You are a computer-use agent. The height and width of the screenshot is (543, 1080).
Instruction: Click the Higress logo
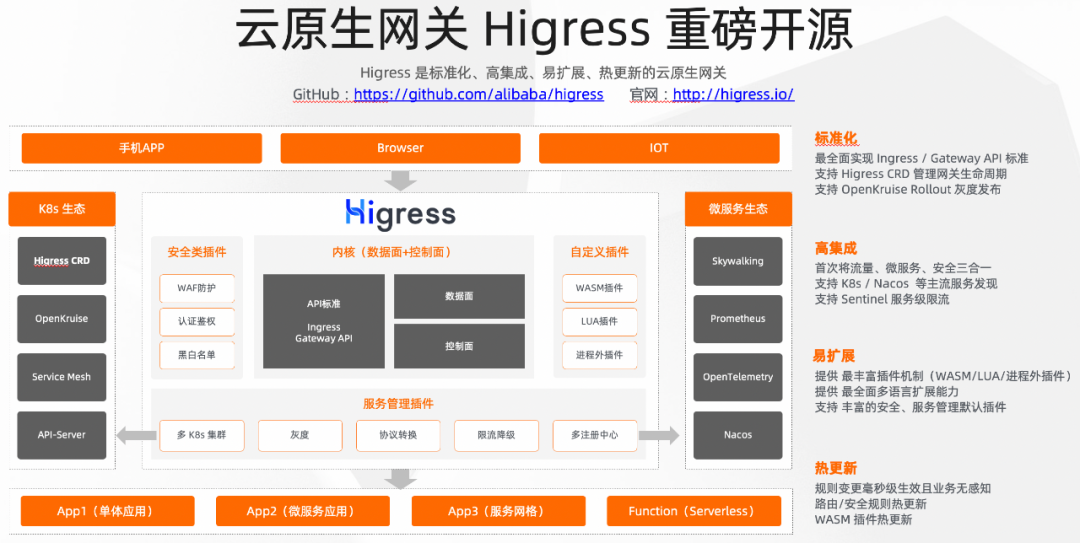tap(400, 214)
